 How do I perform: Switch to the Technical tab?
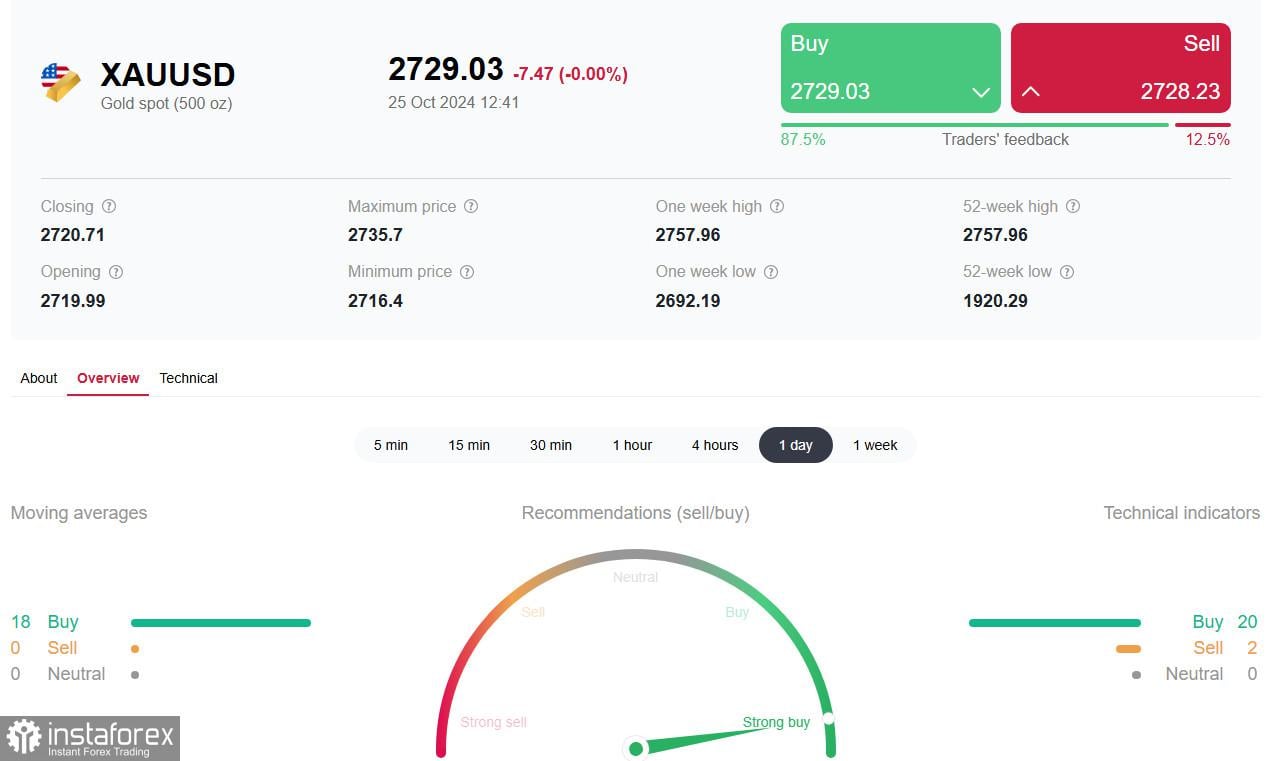tap(188, 378)
